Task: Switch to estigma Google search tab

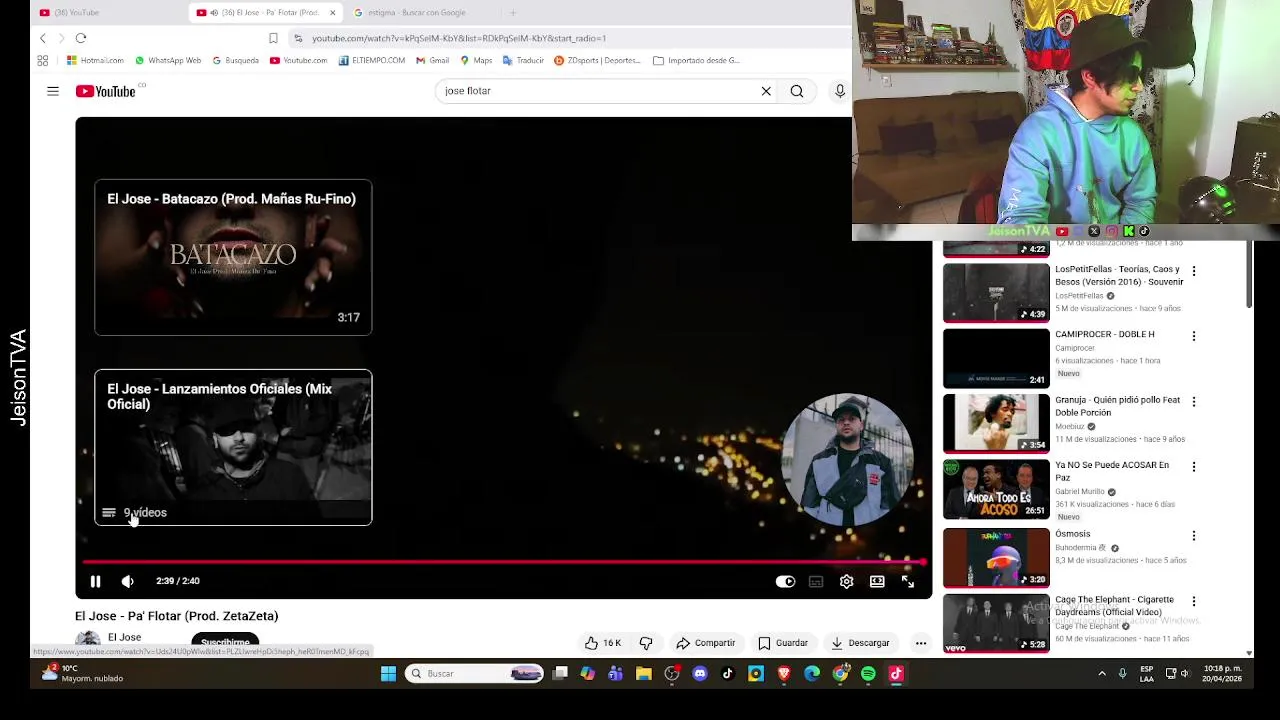Action: [x=415, y=13]
